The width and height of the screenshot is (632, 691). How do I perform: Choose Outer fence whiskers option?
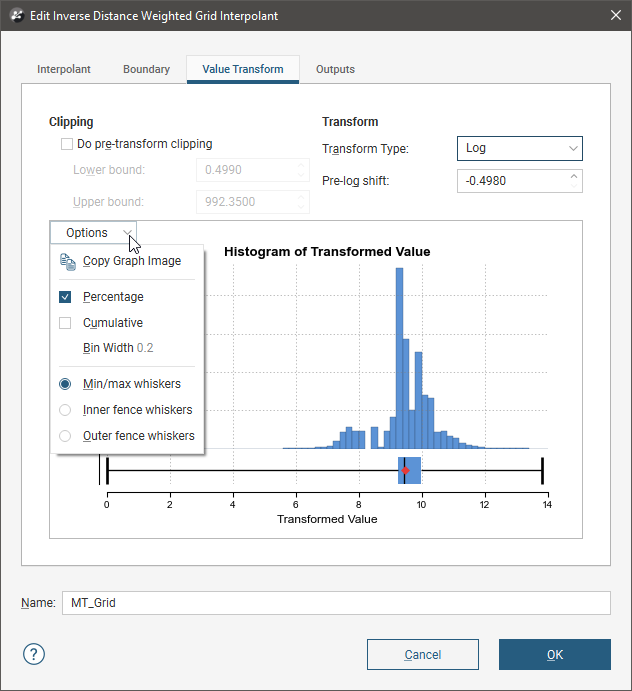coord(65,436)
